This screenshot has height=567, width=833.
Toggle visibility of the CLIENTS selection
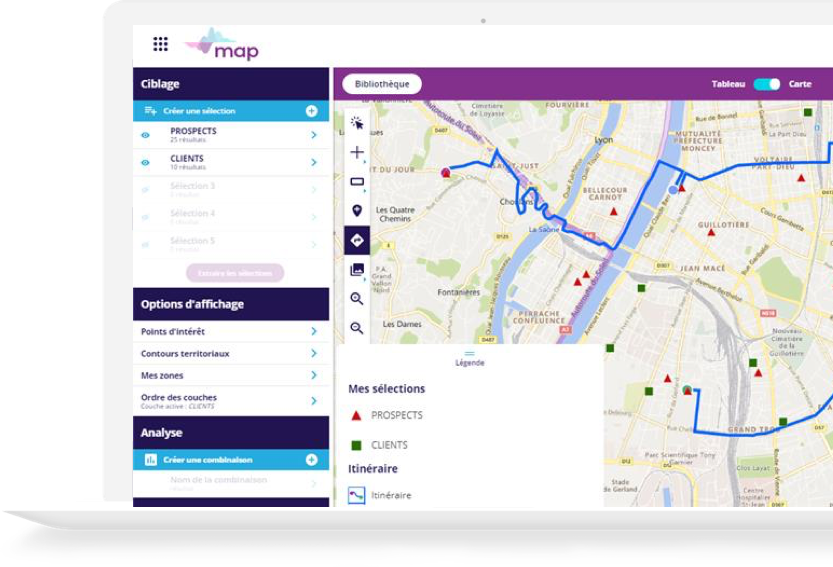pyautogui.click(x=145, y=162)
